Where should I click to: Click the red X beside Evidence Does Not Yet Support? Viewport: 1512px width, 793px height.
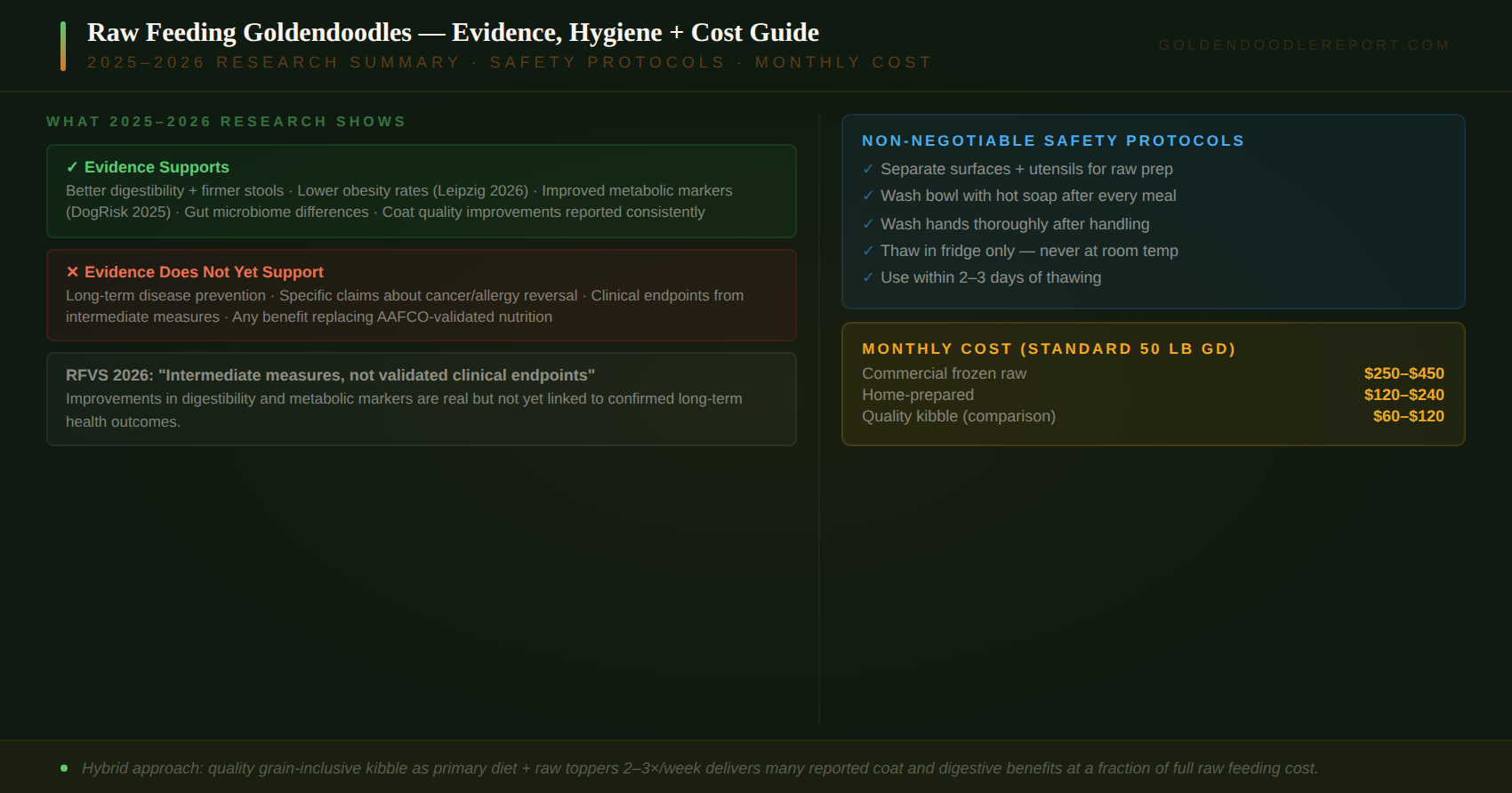tap(72, 272)
